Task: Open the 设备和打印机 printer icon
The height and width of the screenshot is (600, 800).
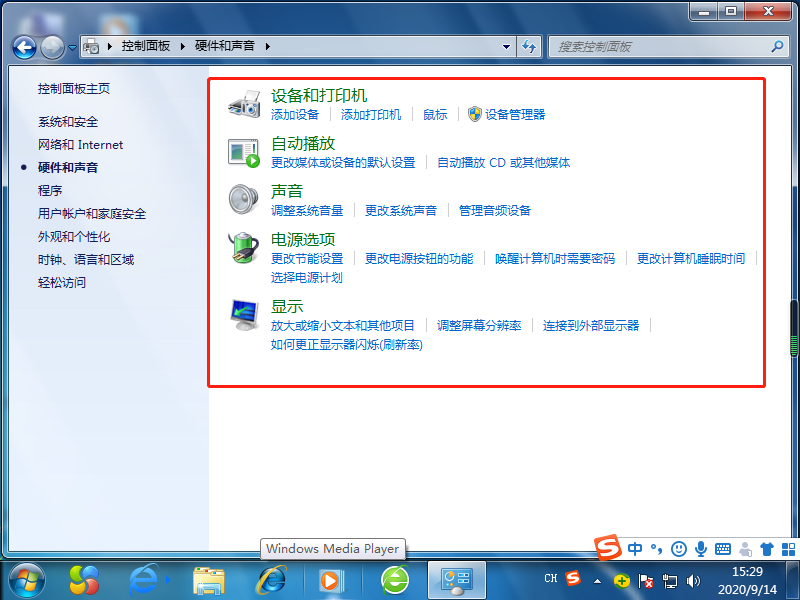Action: click(x=244, y=104)
